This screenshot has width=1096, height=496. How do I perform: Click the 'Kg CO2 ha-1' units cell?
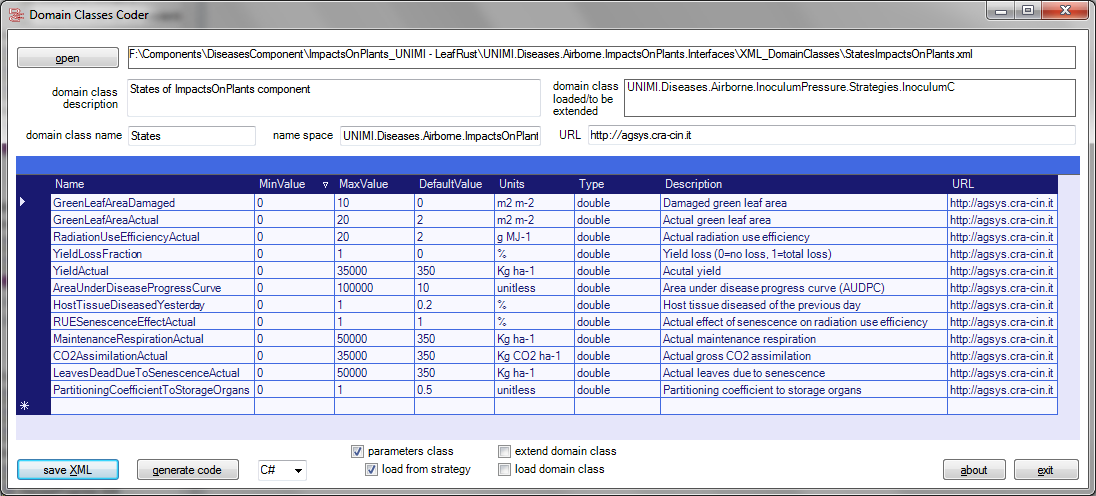tap(534, 356)
